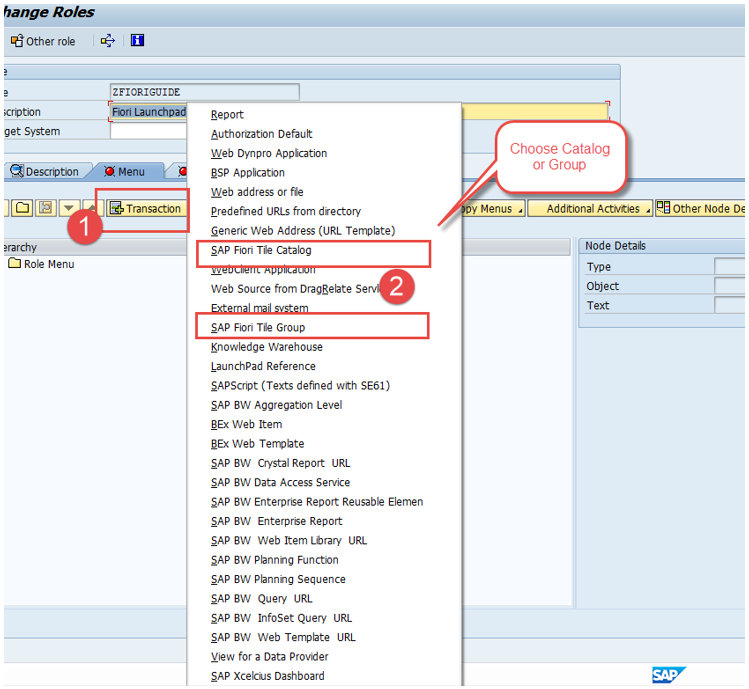749x689 pixels.
Task: Switch to the Menu tab
Action: coord(124,171)
